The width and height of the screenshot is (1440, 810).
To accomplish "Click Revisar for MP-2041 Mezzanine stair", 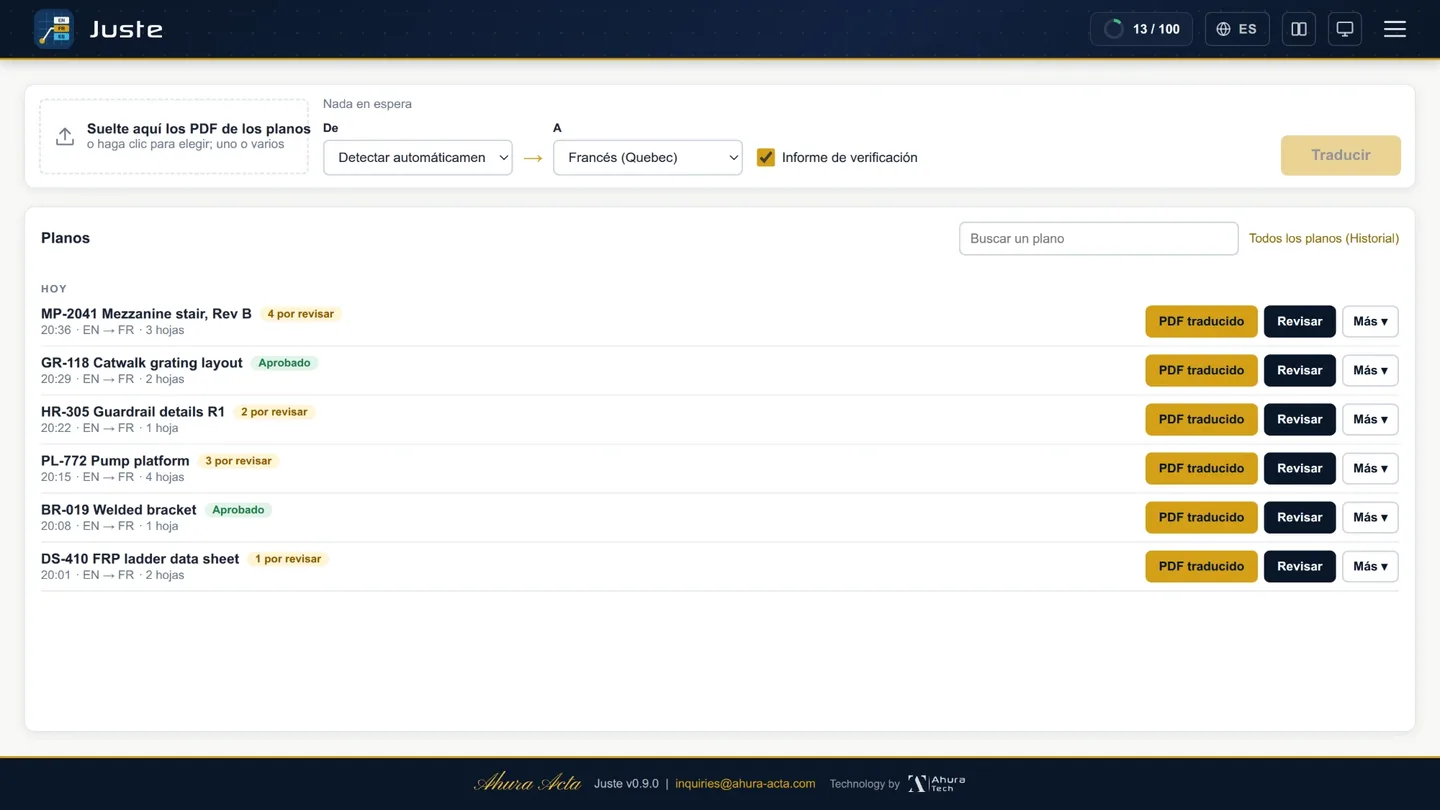I will (x=1300, y=321).
